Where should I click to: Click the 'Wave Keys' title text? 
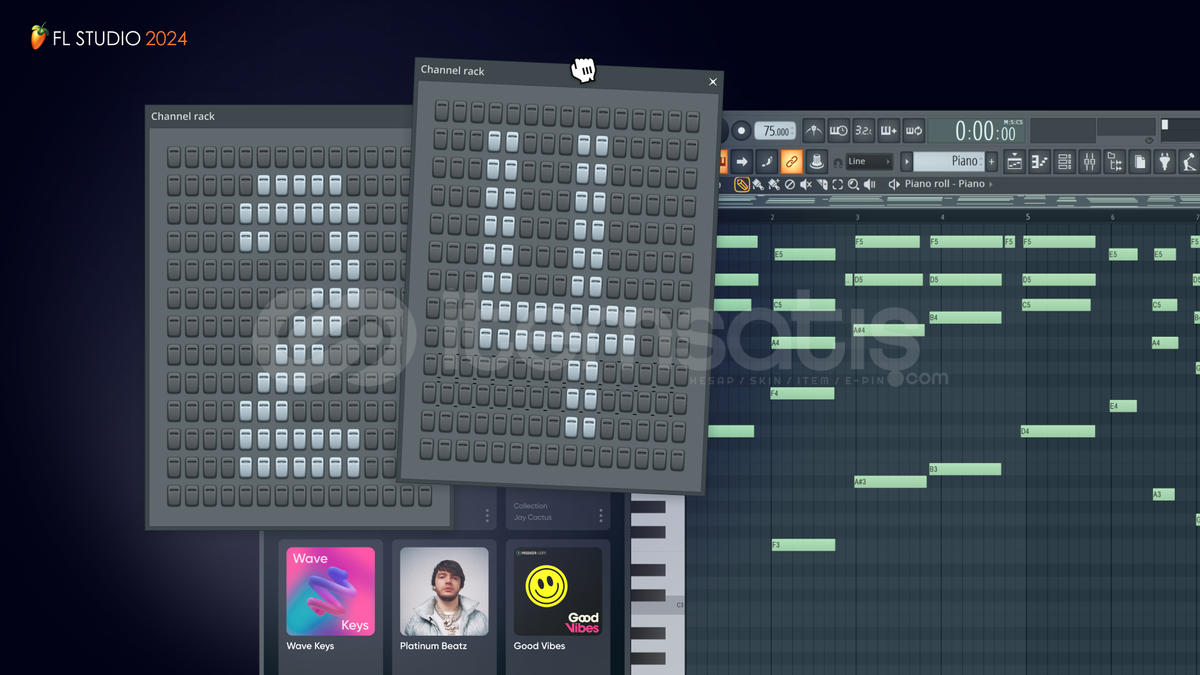310,646
